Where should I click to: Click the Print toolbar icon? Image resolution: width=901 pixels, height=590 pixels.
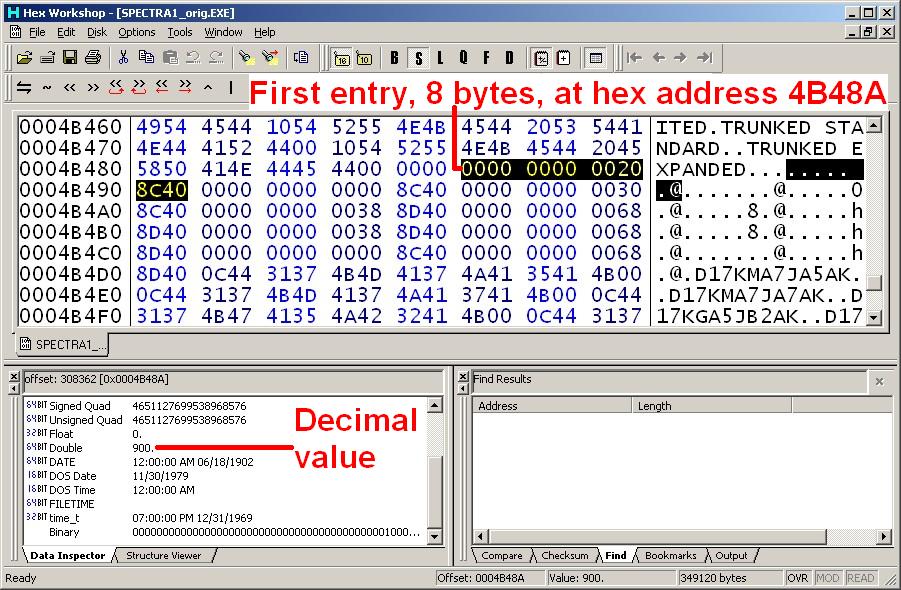point(93,57)
